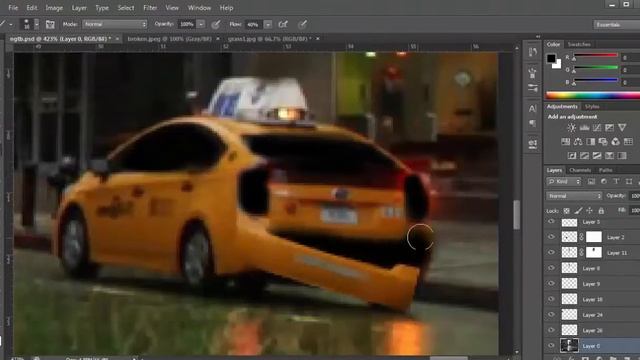Viewport: 640px width, 360px height.
Task: Filter layers by pixel layers
Action: point(591,181)
